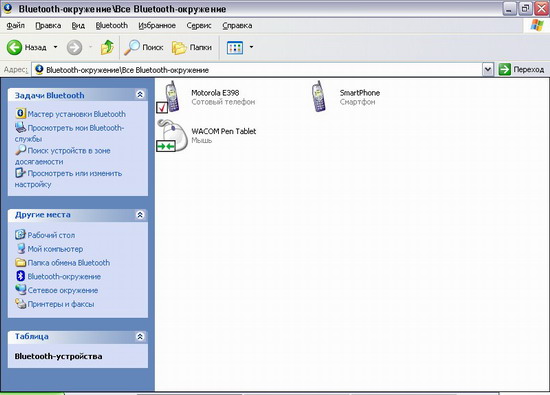Click the Motorola E398 label
This screenshot has width=550, height=395.
click(x=215, y=93)
